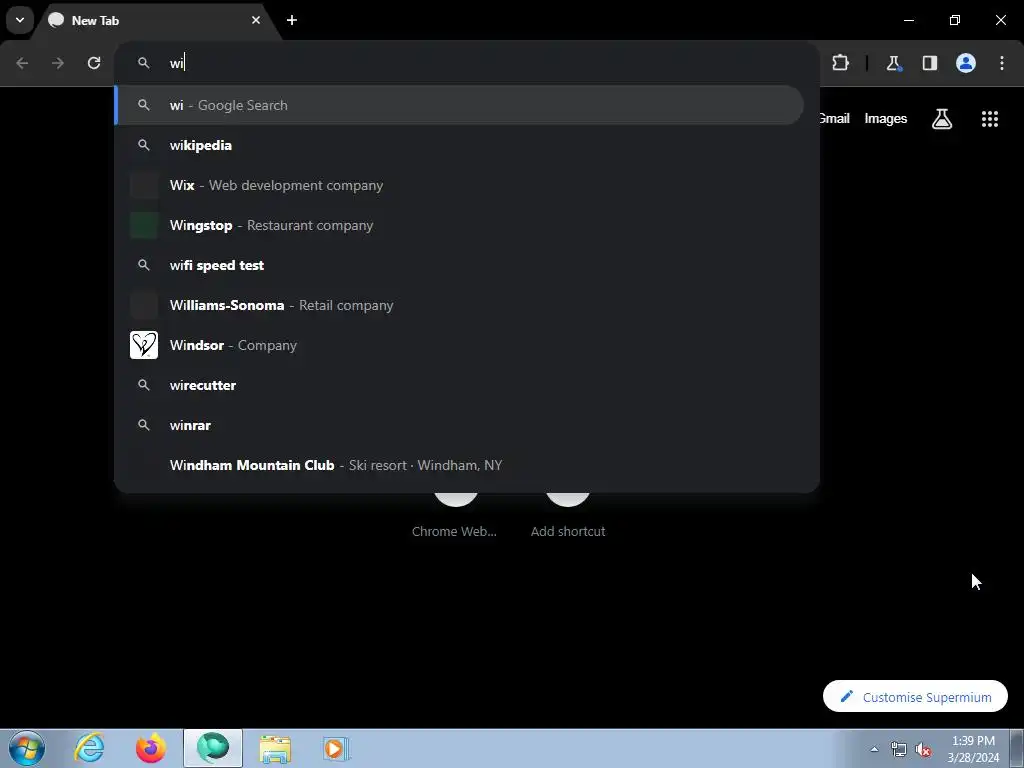This screenshot has width=1024, height=768.
Task: Open Windows Media Player from the taskbar
Action: [337, 748]
